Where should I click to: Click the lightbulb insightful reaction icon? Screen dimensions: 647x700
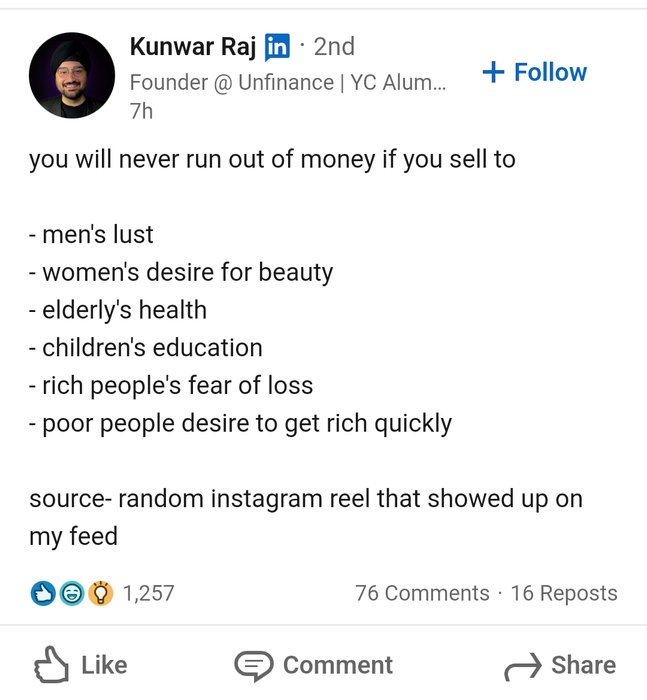(x=100, y=593)
